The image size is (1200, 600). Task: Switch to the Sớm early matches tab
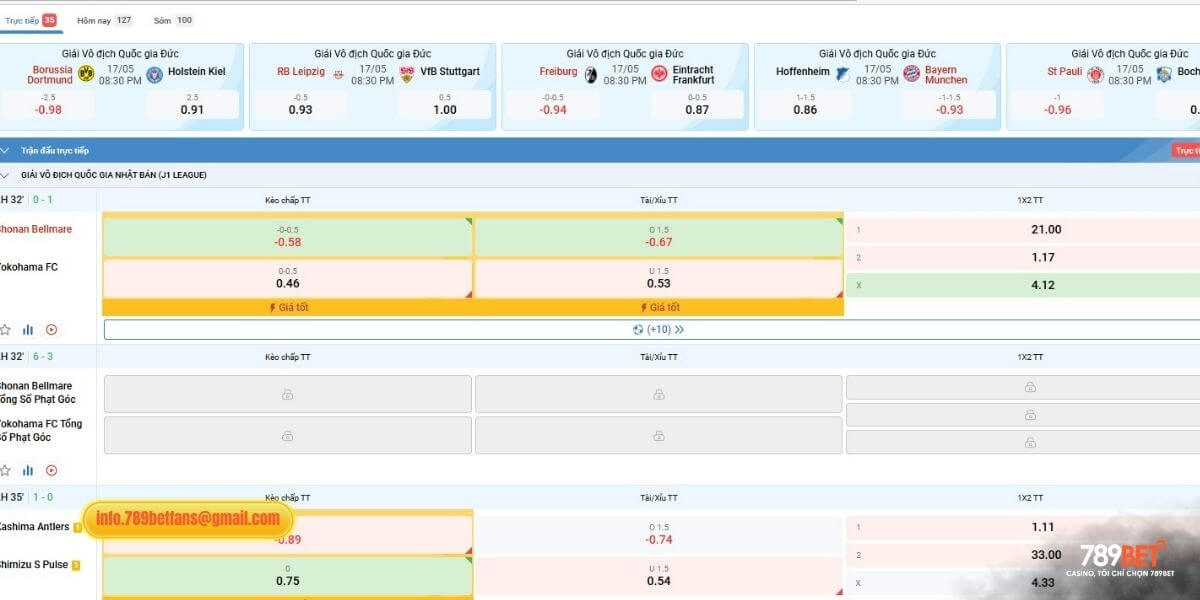(x=173, y=20)
